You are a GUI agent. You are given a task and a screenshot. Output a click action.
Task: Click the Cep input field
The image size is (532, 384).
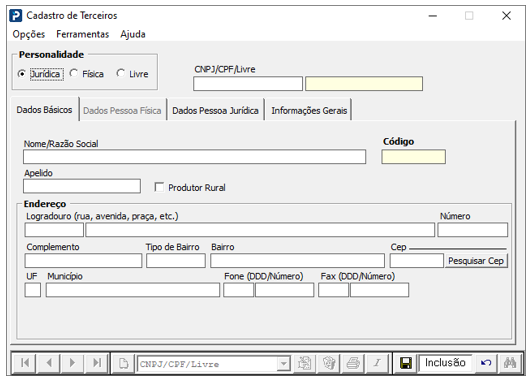(x=417, y=261)
